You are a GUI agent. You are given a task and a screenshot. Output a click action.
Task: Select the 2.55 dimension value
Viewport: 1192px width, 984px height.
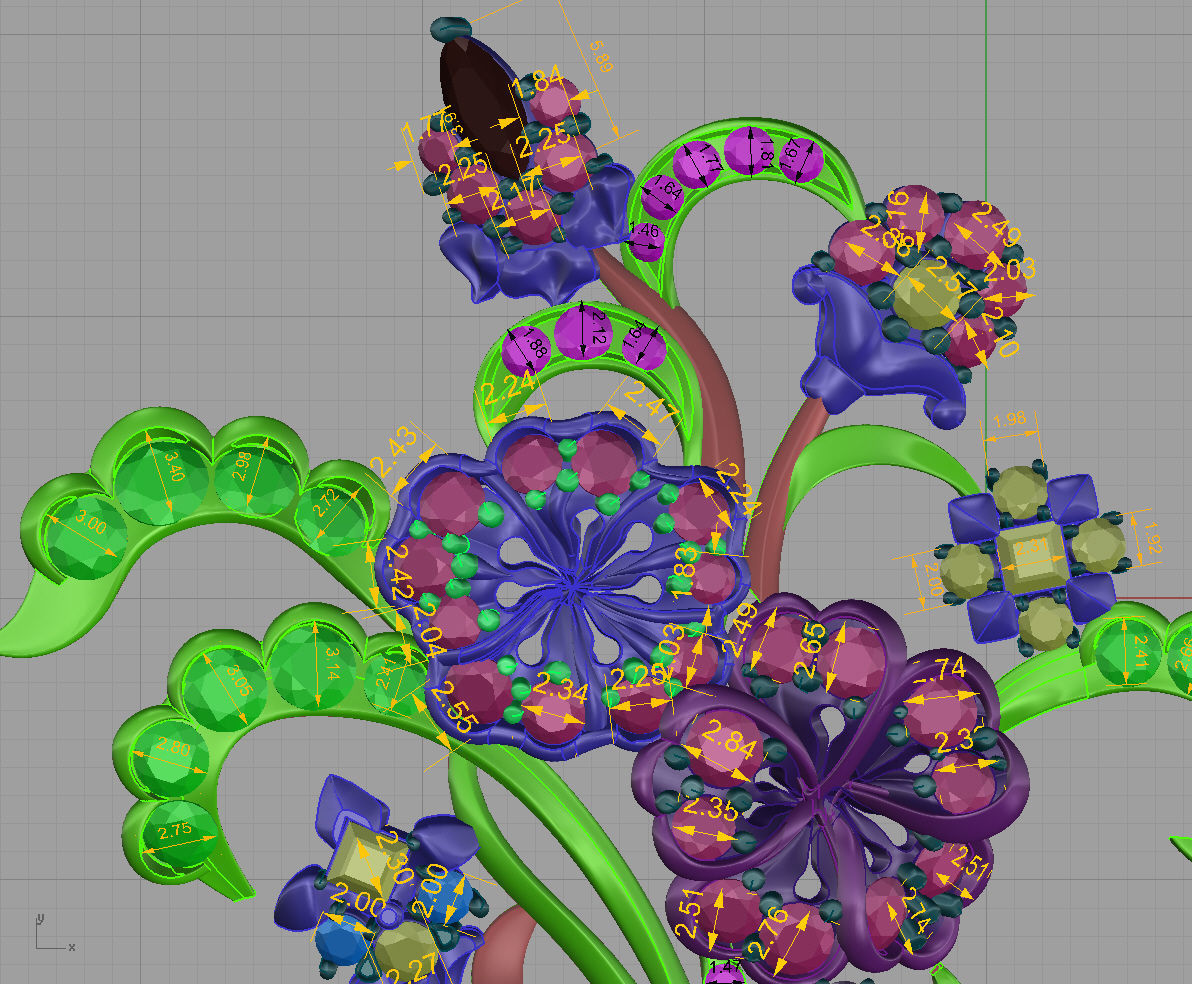tap(453, 706)
